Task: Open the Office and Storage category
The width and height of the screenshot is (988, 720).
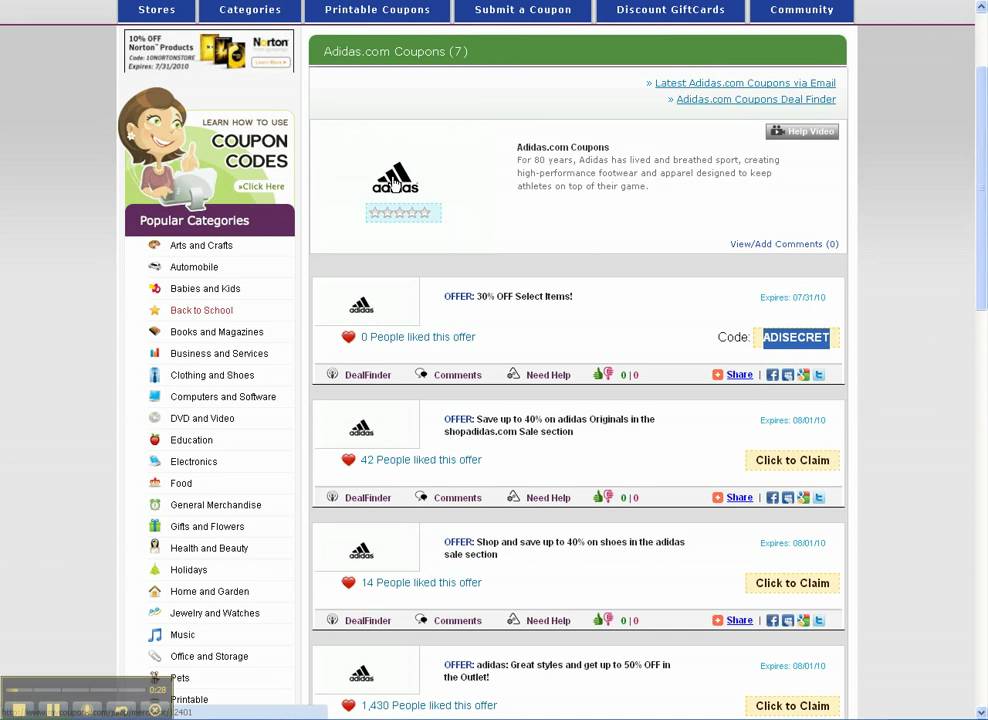Action: tap(209, 656)
